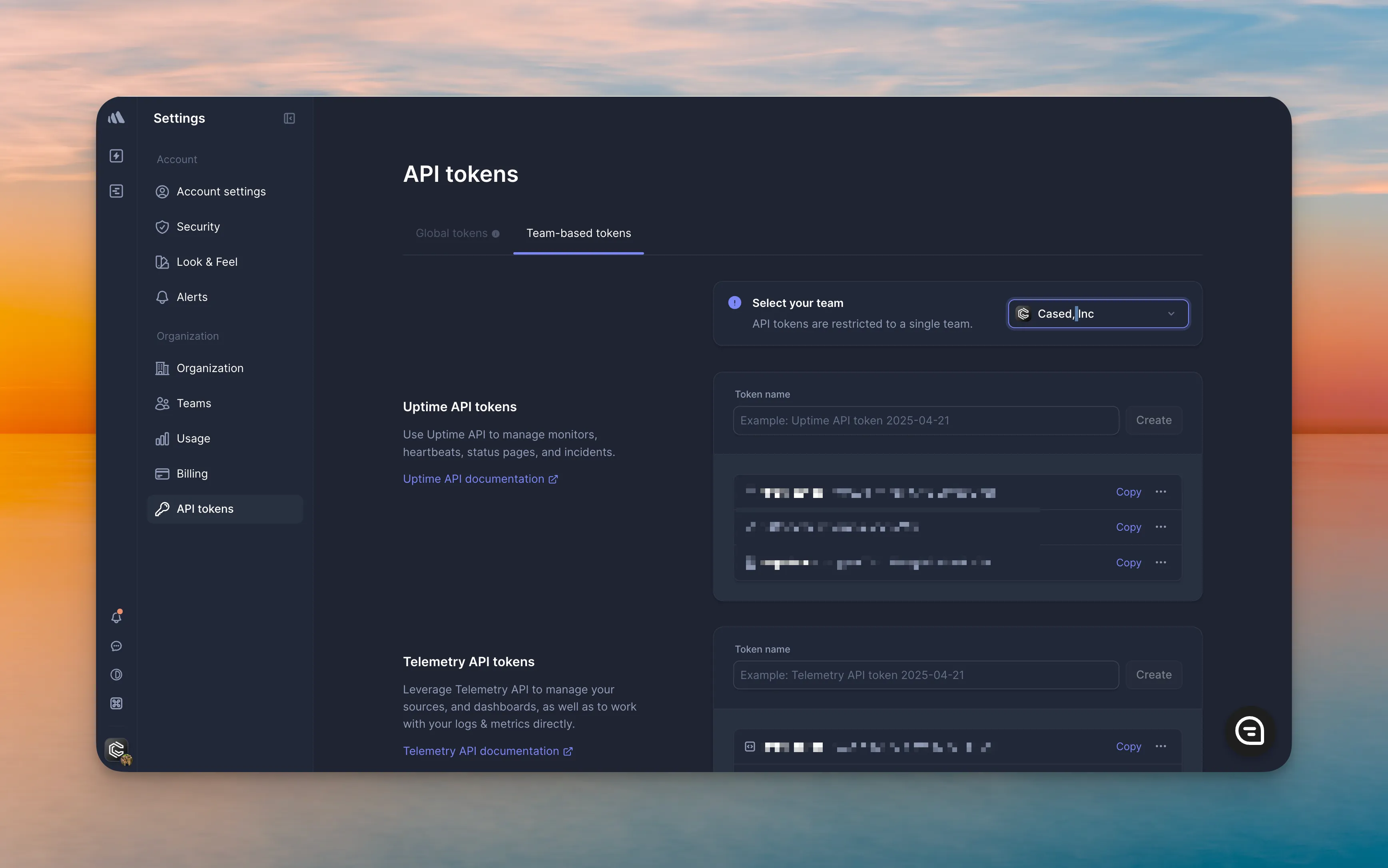
Task: Click the mountain app logo at top left
Action: tap(116, 117)
